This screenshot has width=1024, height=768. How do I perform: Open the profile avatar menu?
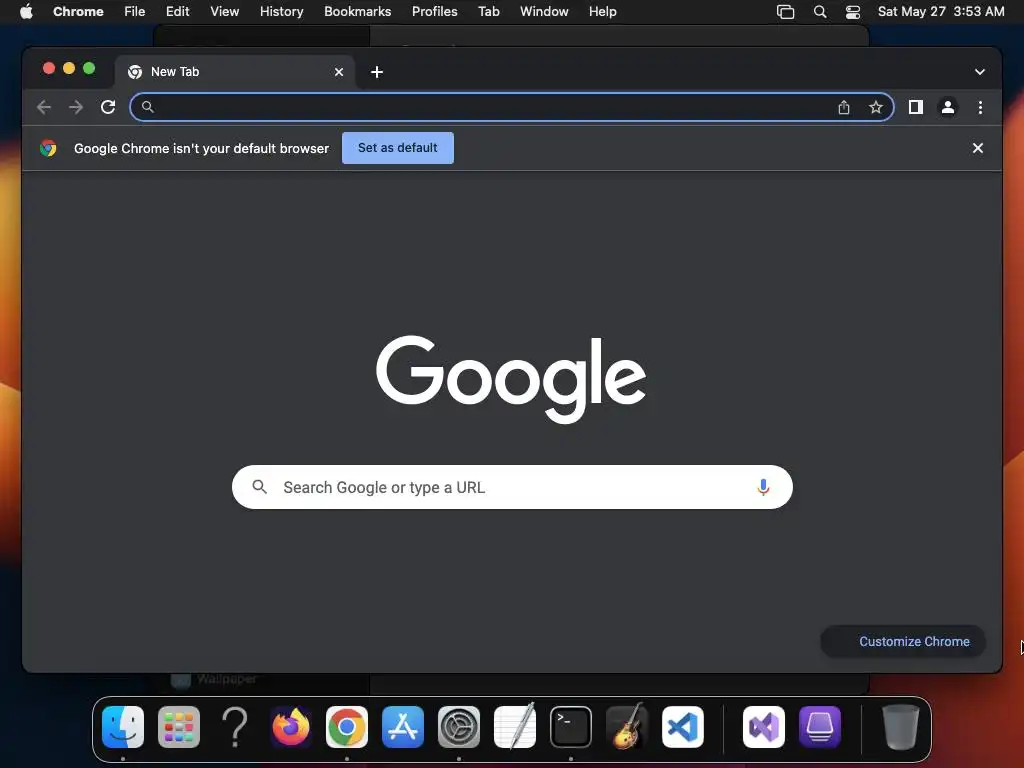948,107
